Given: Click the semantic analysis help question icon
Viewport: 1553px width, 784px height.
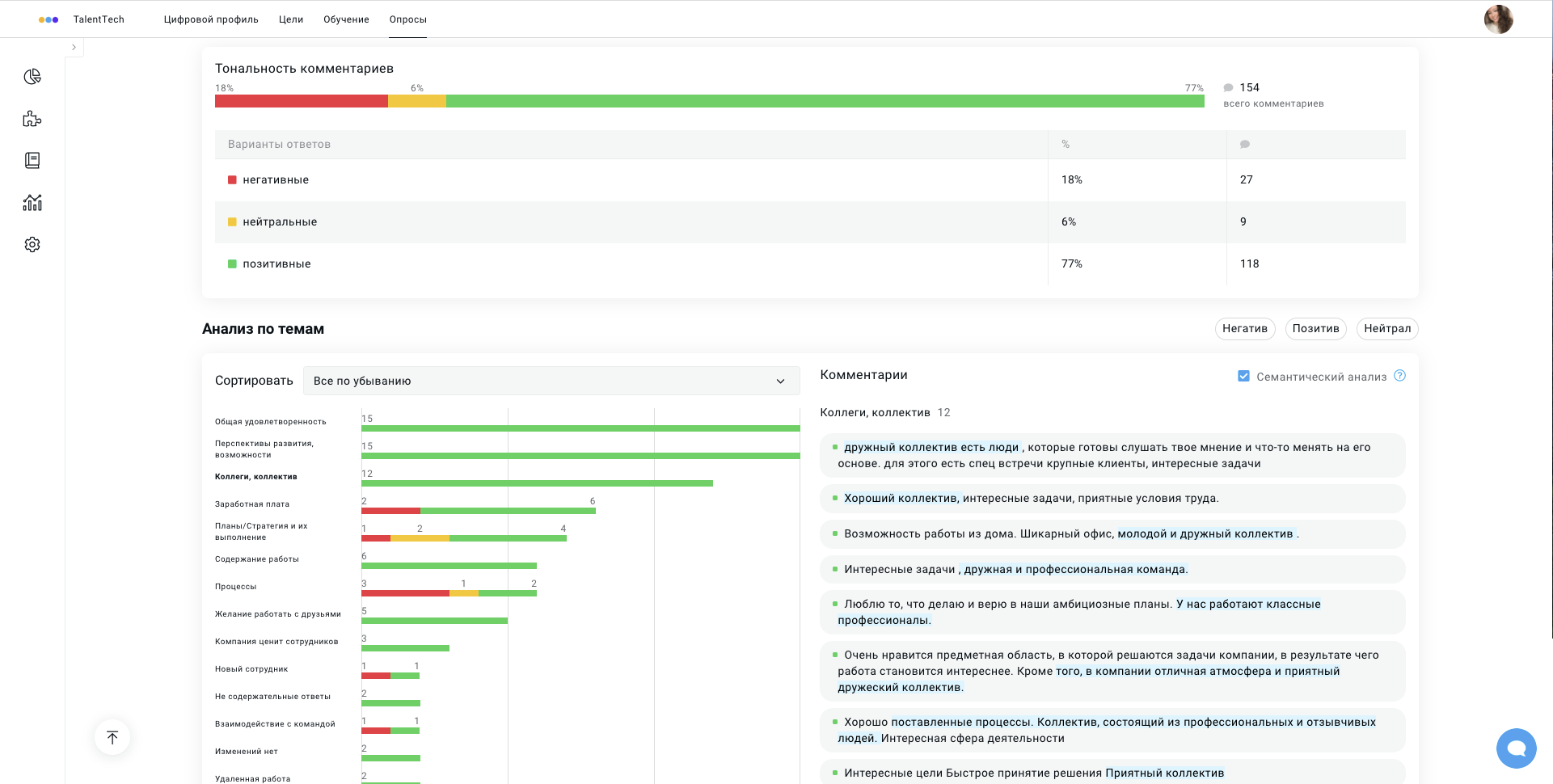Looking at the screenshot, I should point(1400,376).
